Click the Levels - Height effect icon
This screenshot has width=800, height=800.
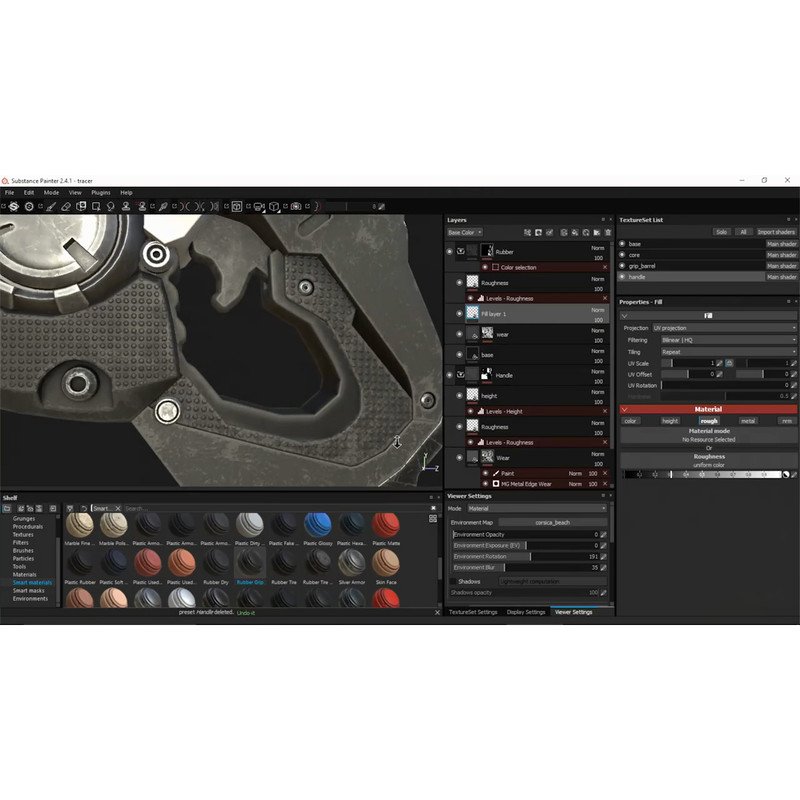pyautogui.click(x=478, y=411)
